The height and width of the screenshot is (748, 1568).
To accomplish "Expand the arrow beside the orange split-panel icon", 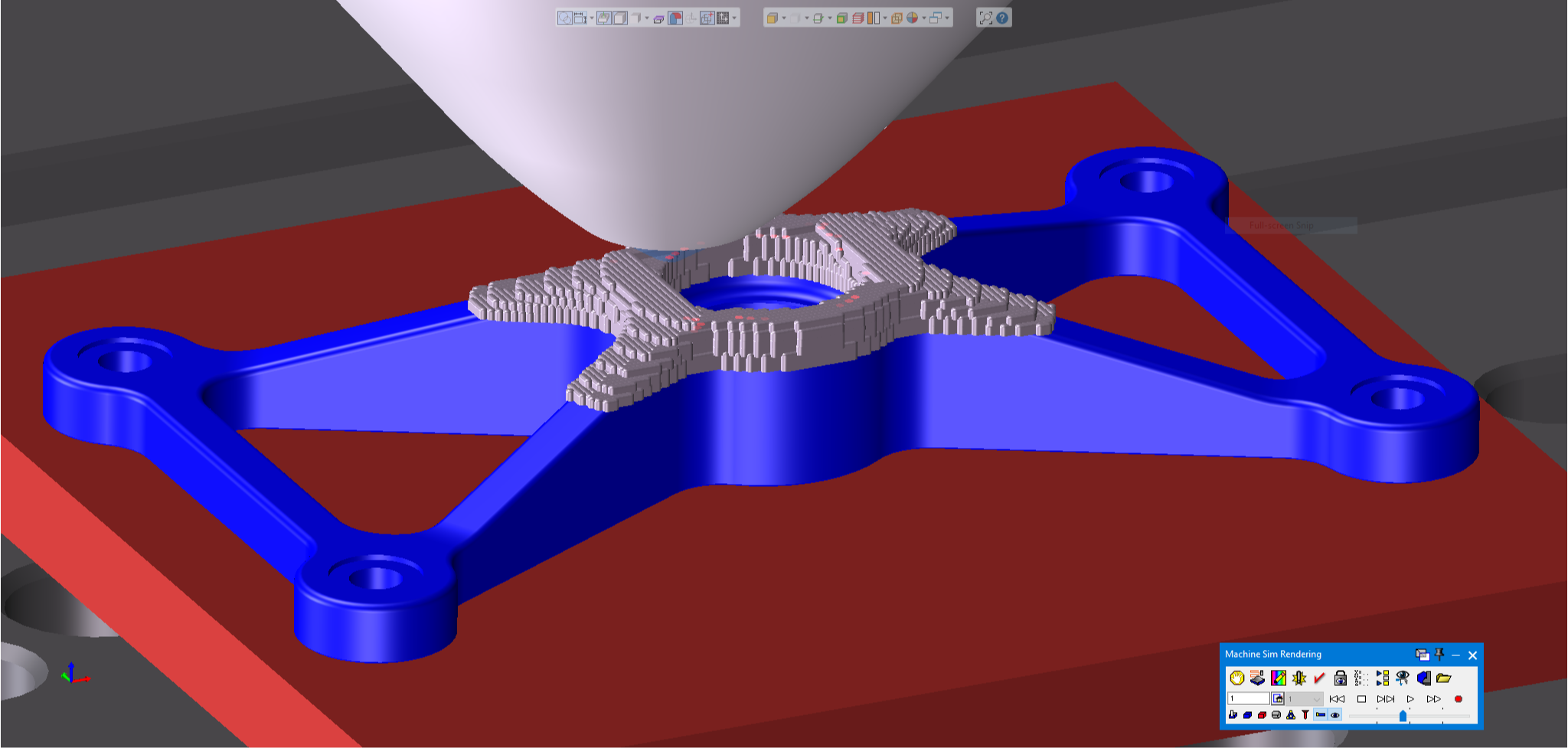I will pos(885,18).
